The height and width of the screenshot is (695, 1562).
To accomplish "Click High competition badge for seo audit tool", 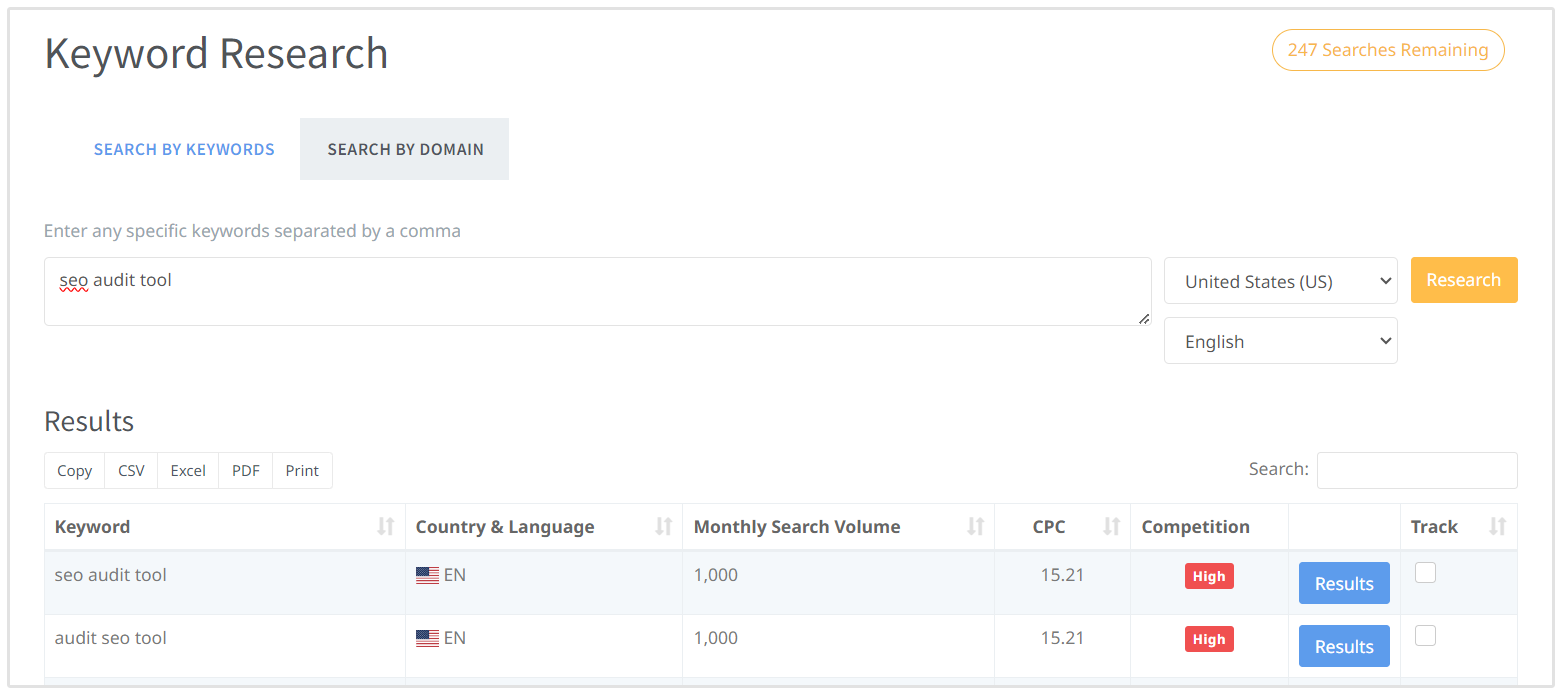I will point(1208,576).
